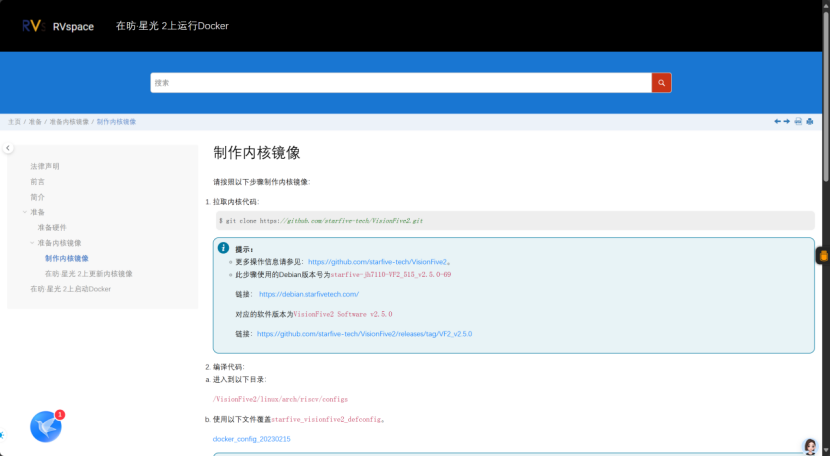Click the avatar icon at bottom right

810,446
